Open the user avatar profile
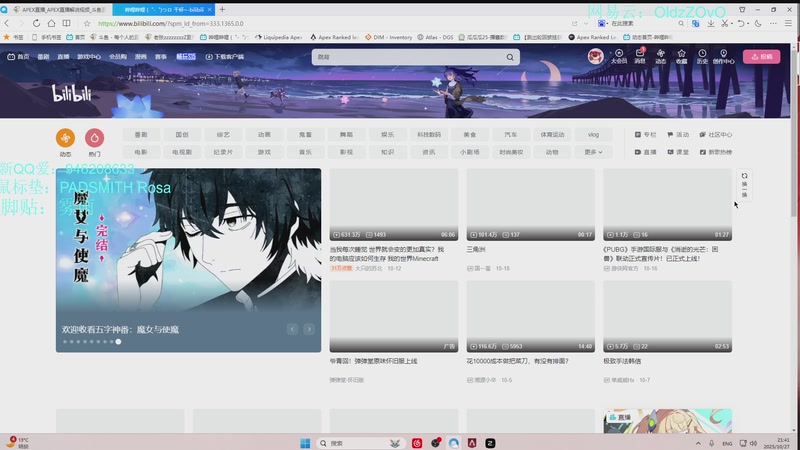The width and height of the screenshot is (800, 450). pyautogui.click(x=595, y=56)
